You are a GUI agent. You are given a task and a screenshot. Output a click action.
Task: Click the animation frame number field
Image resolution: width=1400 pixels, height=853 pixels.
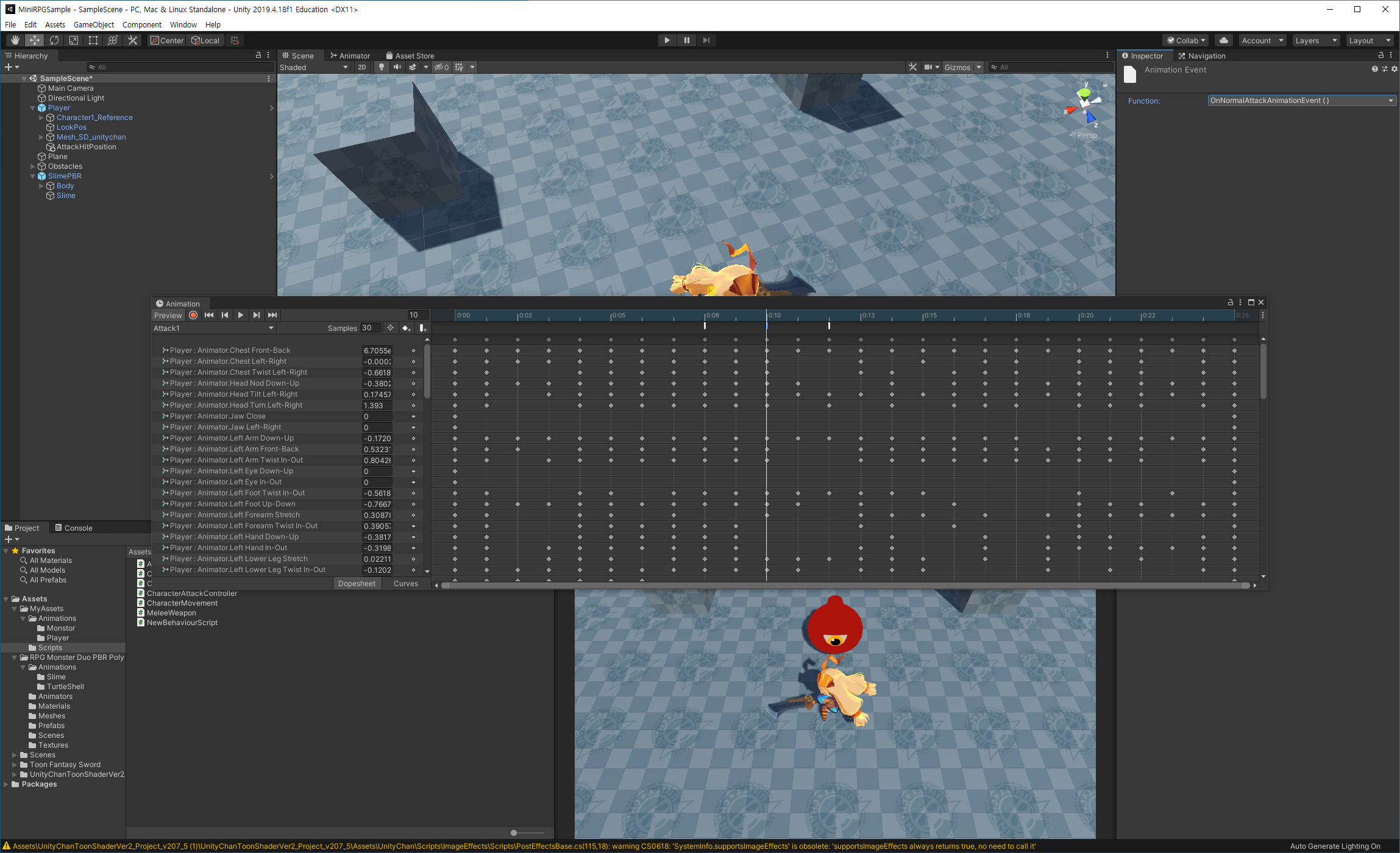(418, 315)
